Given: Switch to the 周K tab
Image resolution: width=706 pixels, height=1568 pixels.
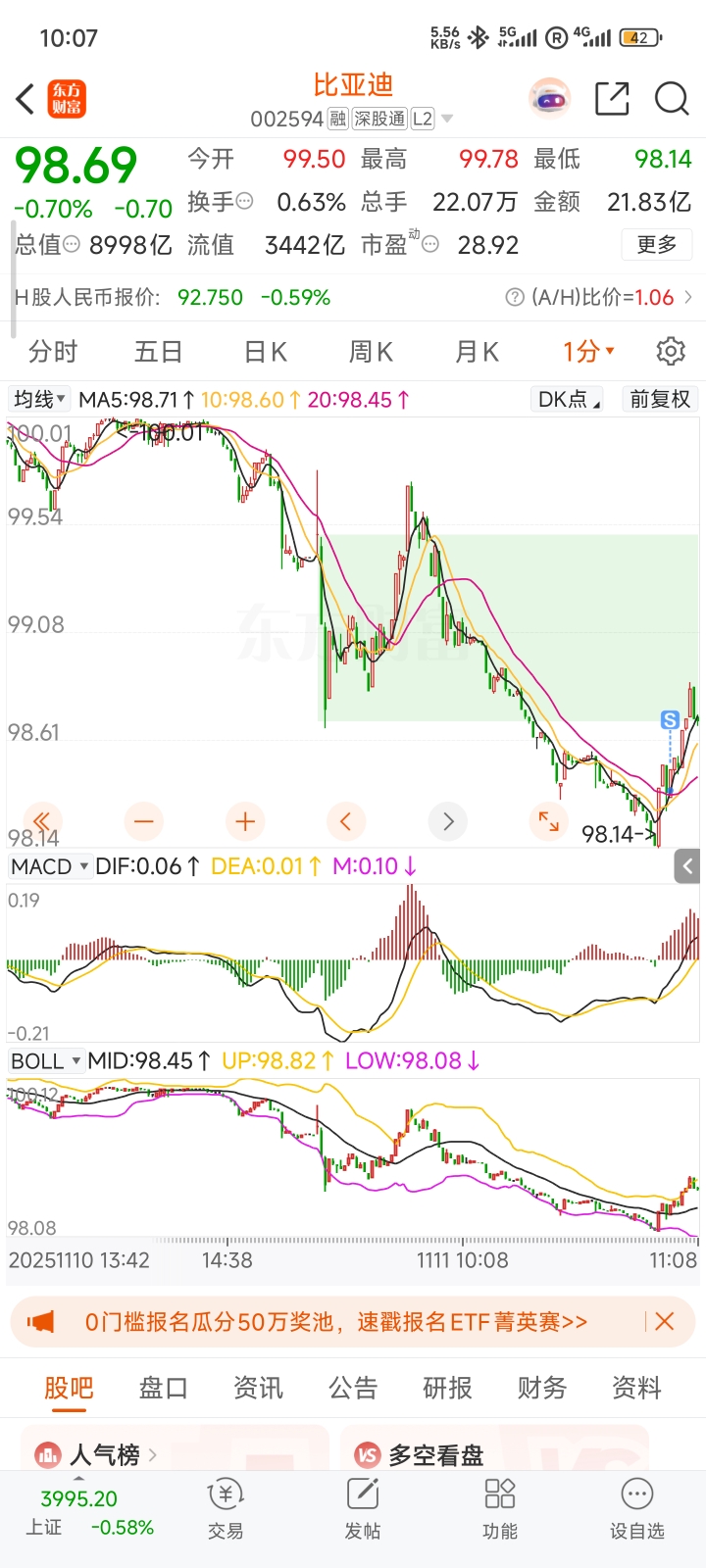Looking at the screenshot, I should [x=371, y=351].
